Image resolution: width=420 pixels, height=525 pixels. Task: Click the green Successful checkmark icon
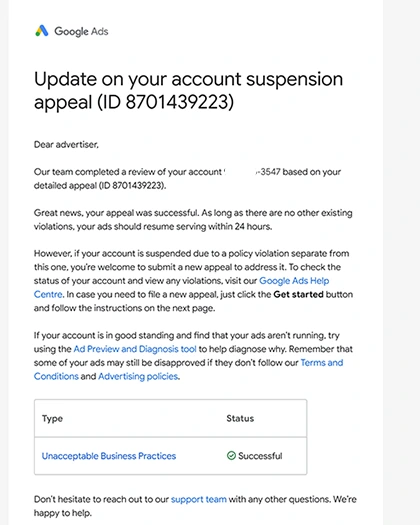point(231,455)
